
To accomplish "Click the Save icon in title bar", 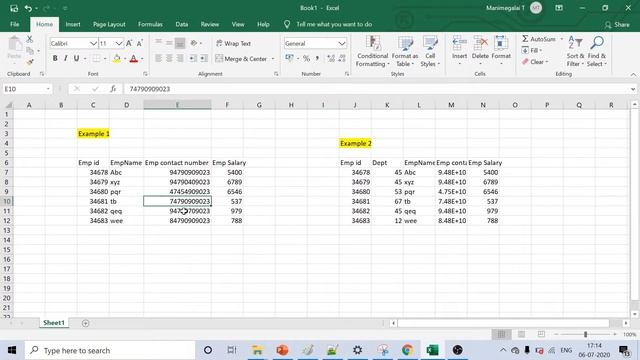I will (x=14, y=8).
